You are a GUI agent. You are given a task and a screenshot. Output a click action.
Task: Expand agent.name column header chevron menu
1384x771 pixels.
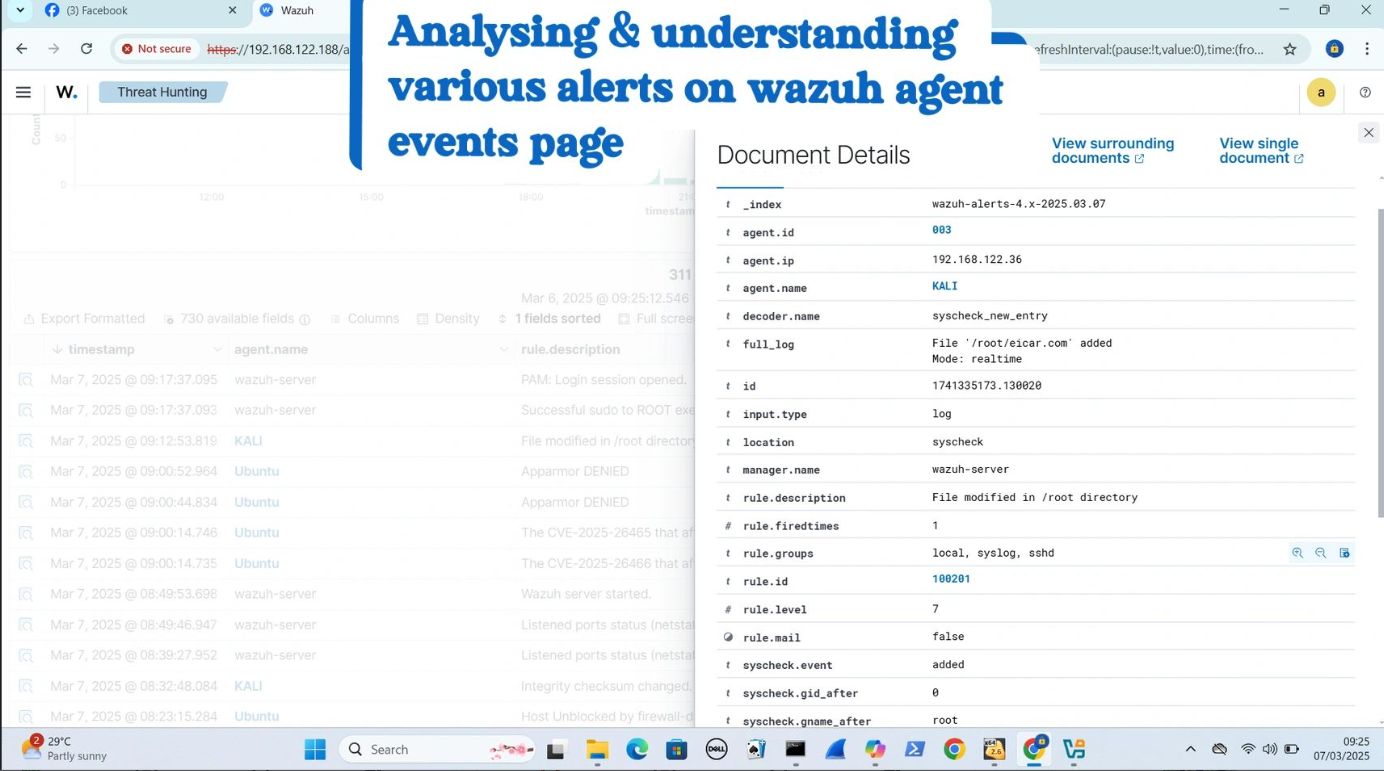coord(504,349)
